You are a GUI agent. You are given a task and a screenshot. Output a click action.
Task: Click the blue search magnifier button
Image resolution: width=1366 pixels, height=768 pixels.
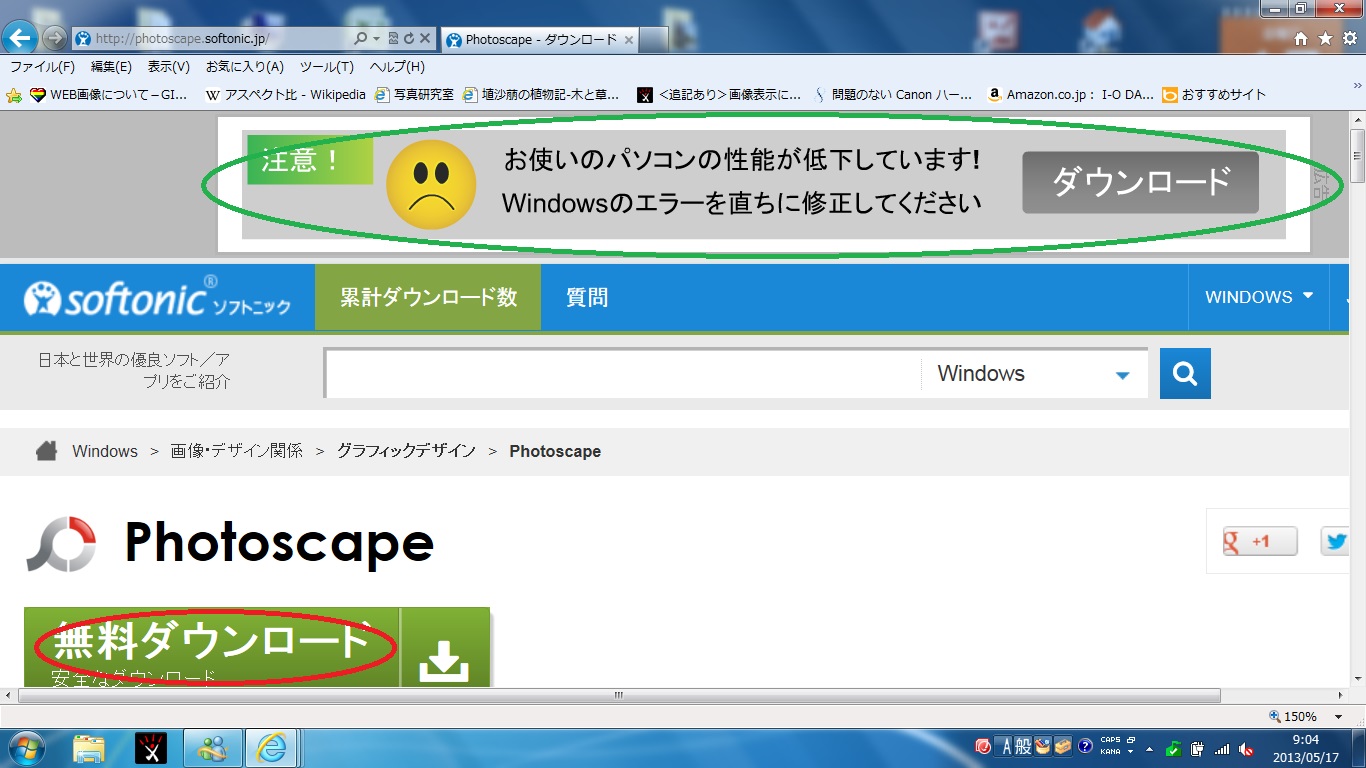(1185, 373)
